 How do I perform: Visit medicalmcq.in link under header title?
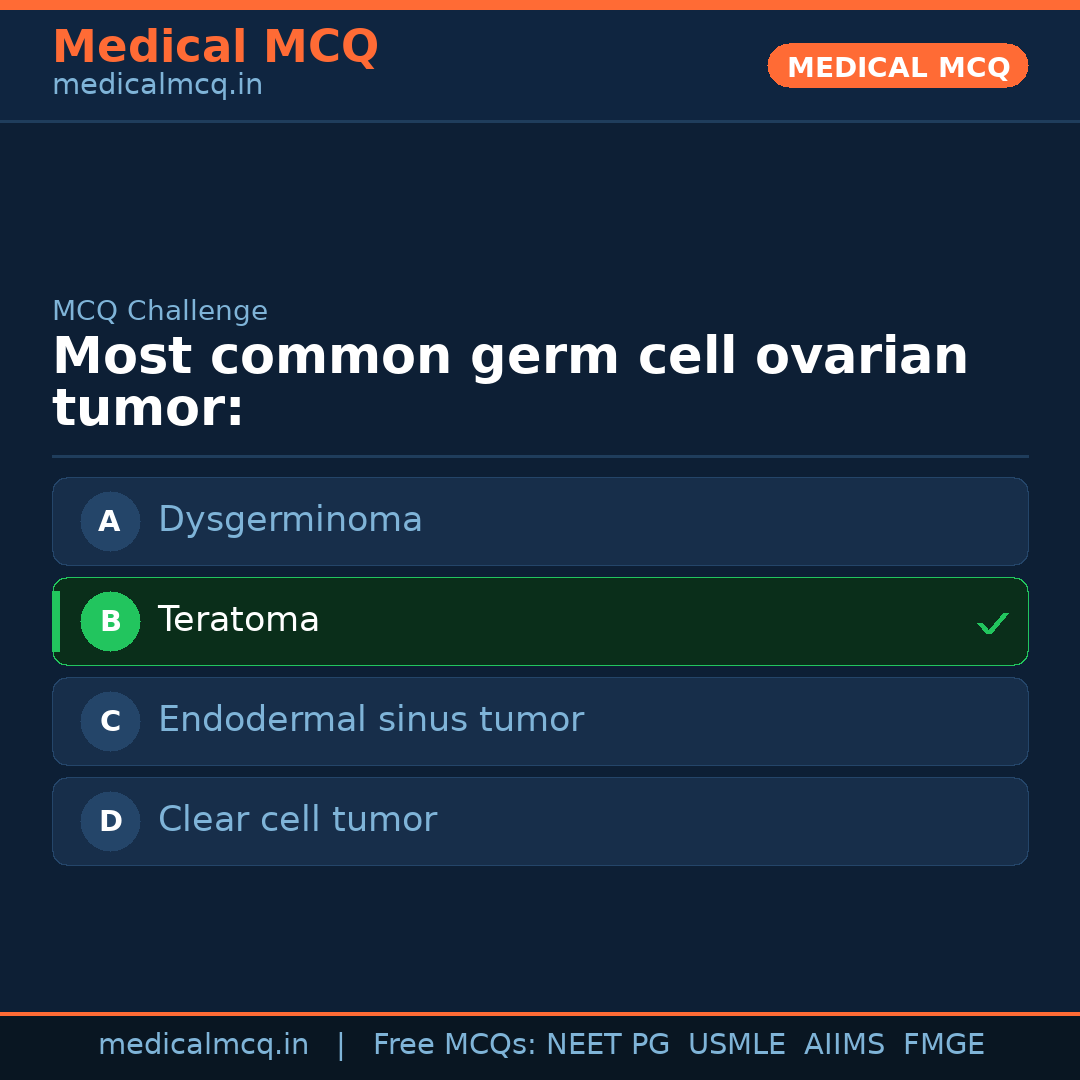157,85
